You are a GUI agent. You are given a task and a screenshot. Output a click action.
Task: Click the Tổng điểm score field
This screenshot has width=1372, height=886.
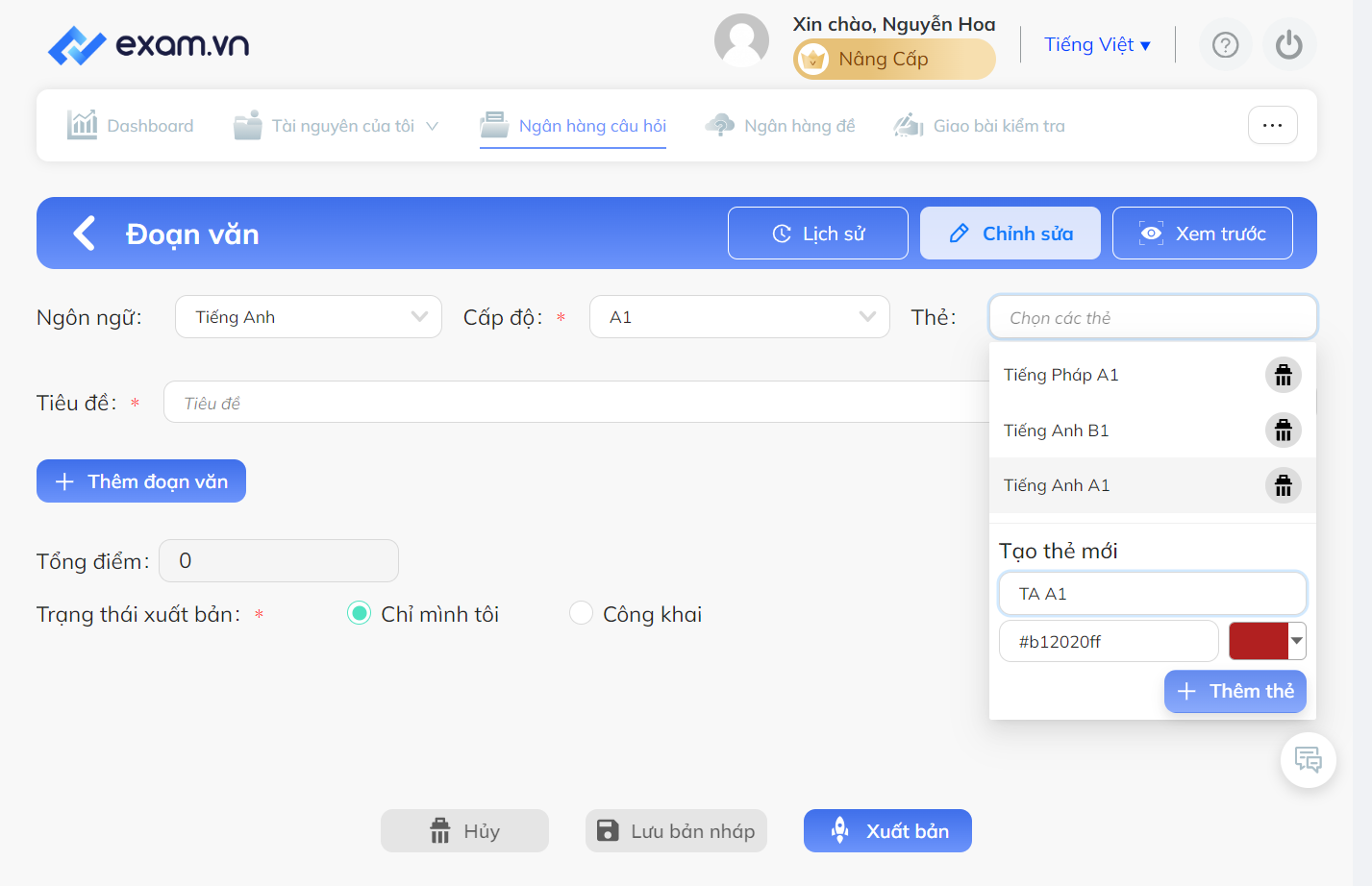pos(279,560)
